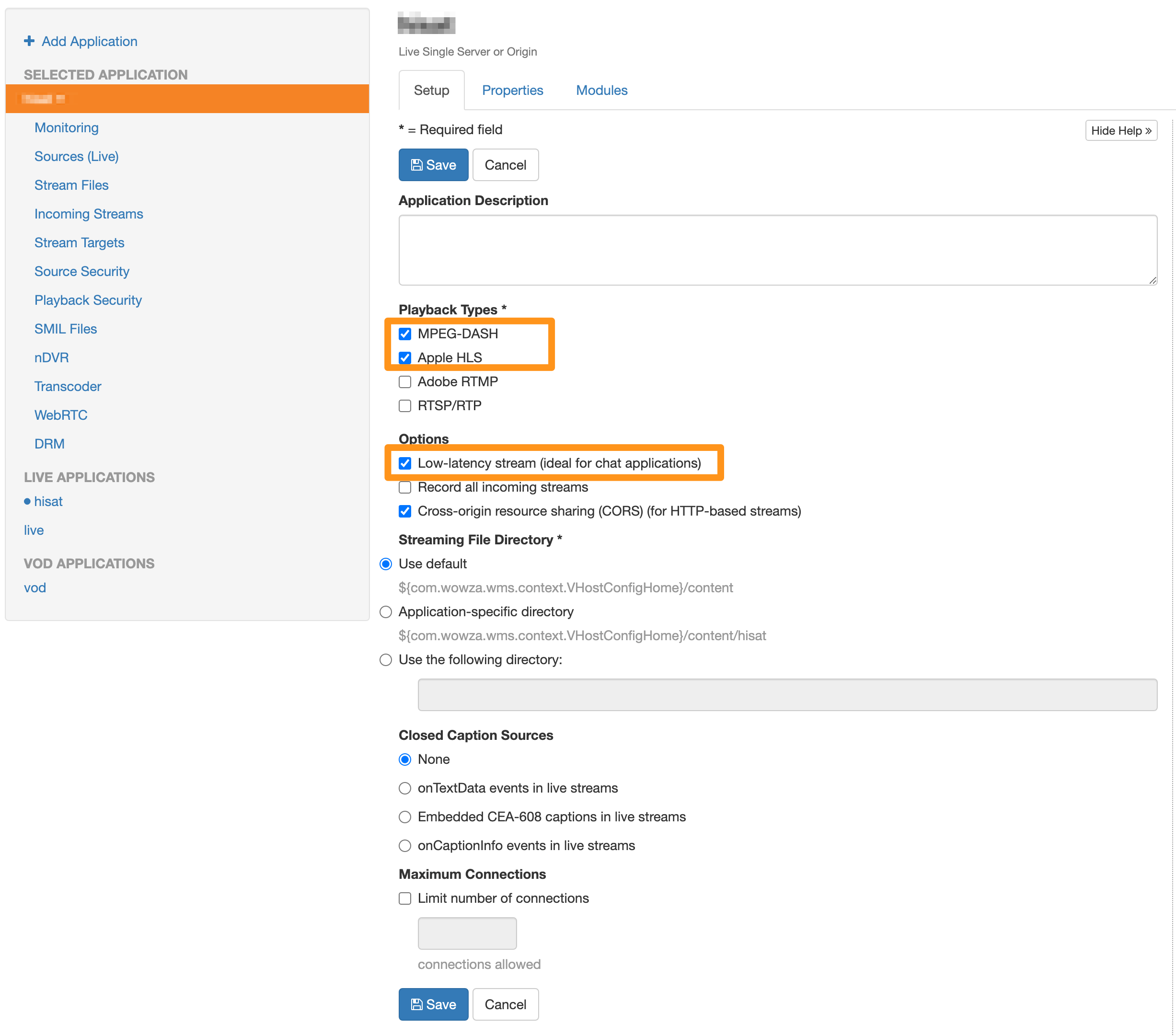Click the bottom Save button

coord(433,1004)
